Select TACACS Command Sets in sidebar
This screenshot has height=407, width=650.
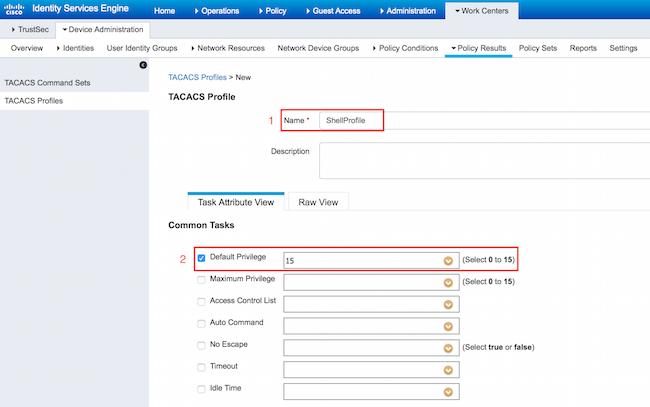(74, 83)
